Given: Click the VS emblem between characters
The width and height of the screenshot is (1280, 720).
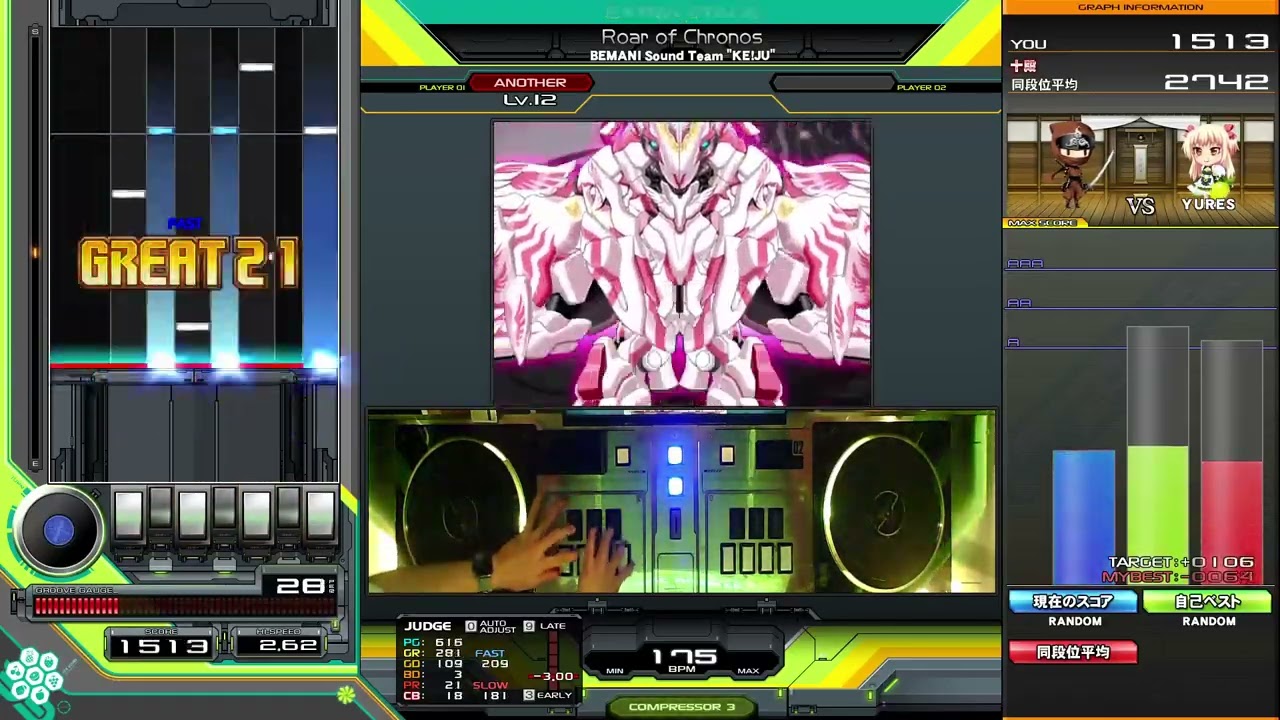Looking at the screenshot, I should click(x=1141, y=206).
